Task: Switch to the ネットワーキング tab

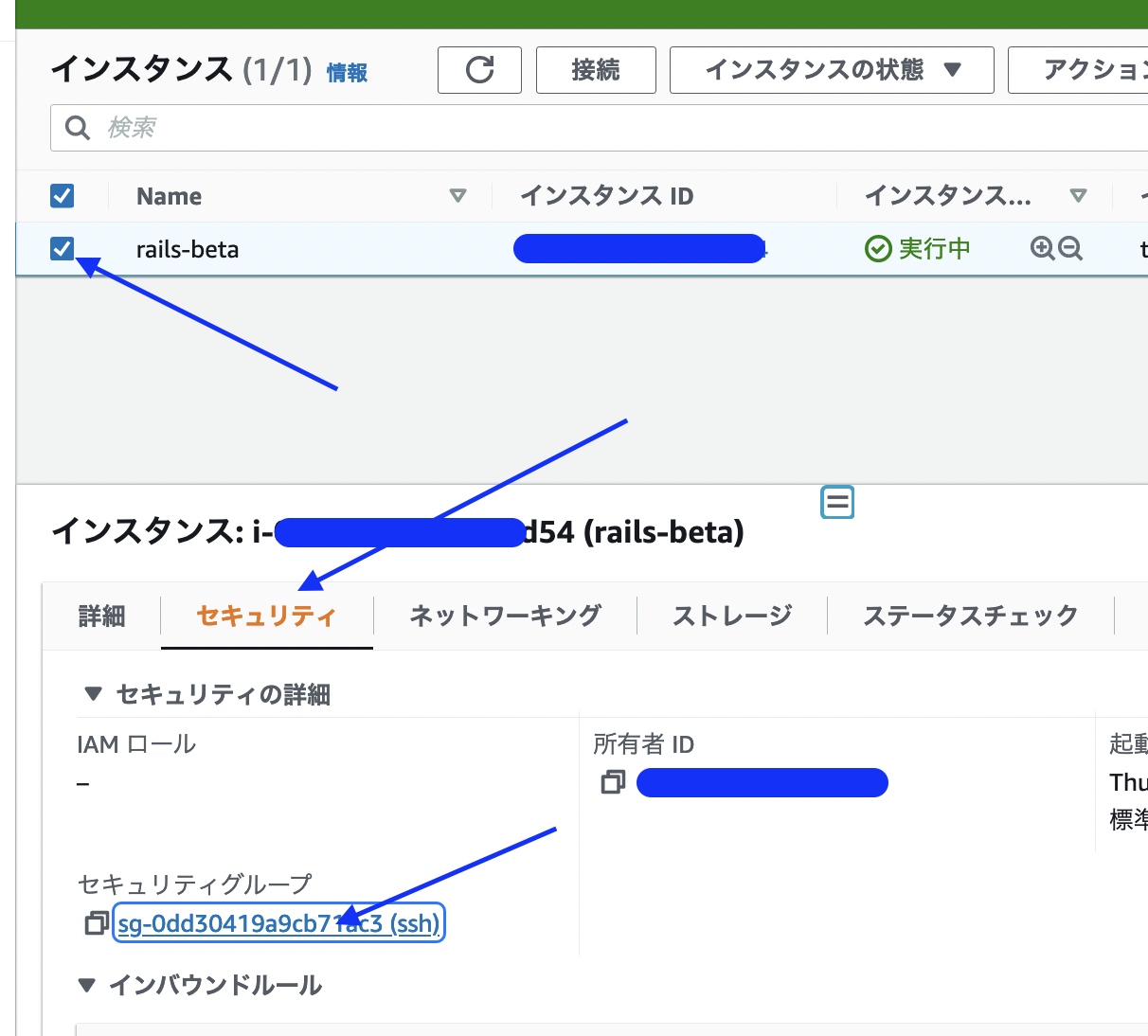Action: (504, 616)
